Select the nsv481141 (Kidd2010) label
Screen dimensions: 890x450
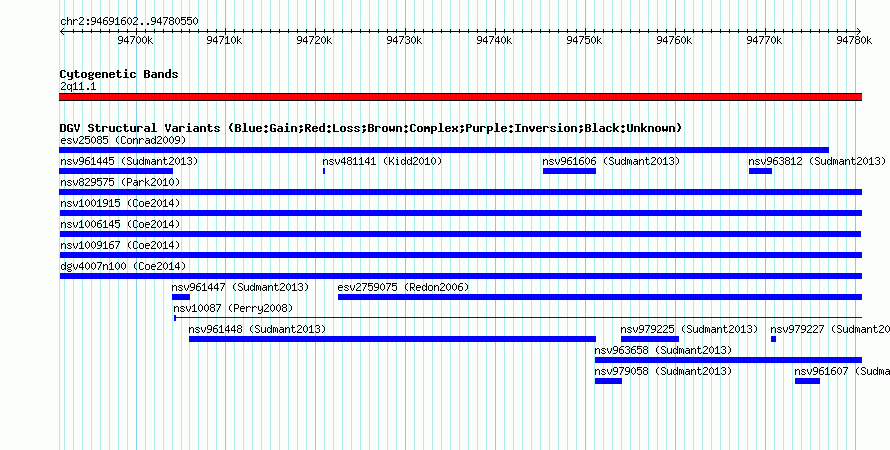(x=382, y=161)
